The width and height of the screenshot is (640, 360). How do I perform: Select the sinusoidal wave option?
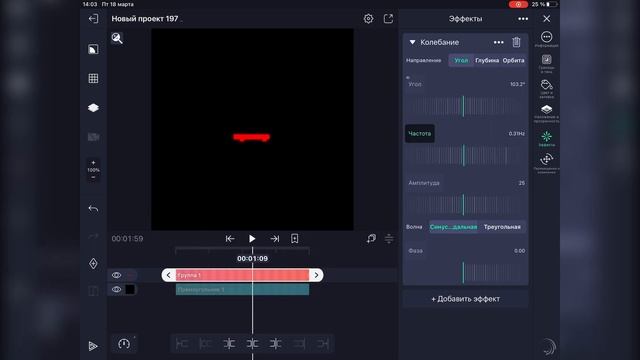(453, 227)
